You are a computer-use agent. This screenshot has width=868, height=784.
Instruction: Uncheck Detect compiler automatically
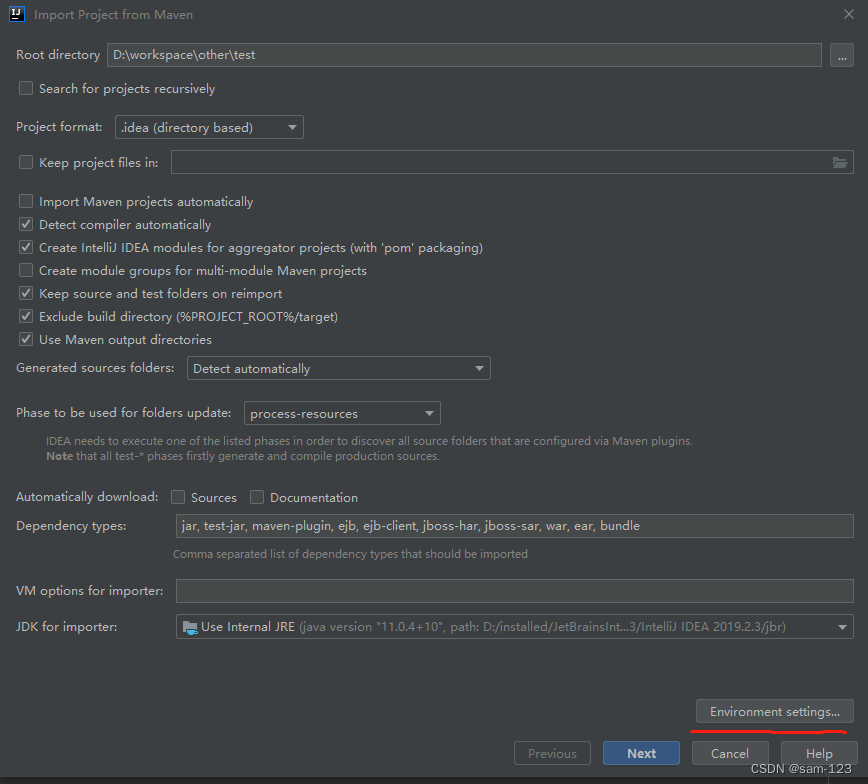[26, 224]
